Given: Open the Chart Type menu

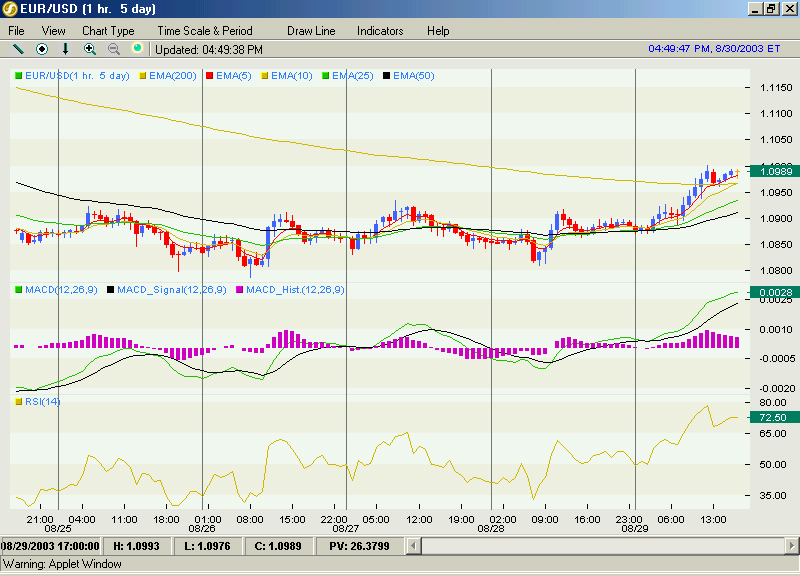Looking at the screenshot, I should point(108,31).
